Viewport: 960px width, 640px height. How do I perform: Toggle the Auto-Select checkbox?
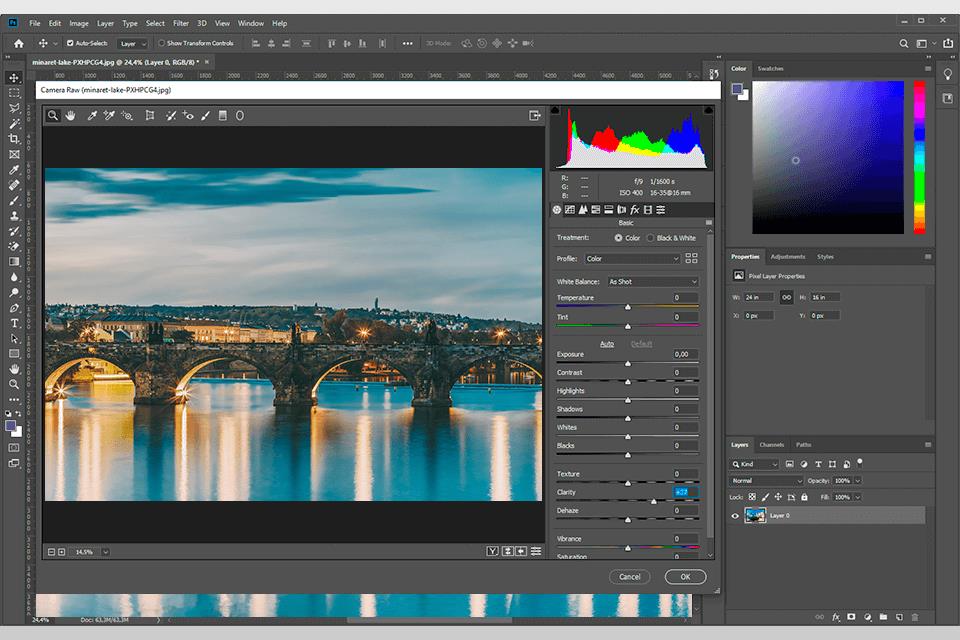pyautogui.click(x=69, y=43)
